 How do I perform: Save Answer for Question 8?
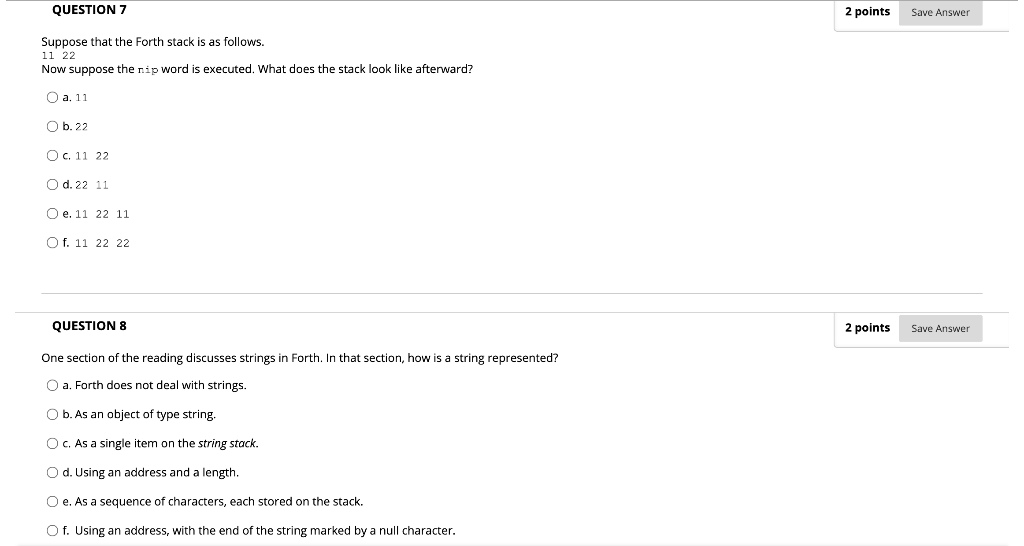point(940,329)
